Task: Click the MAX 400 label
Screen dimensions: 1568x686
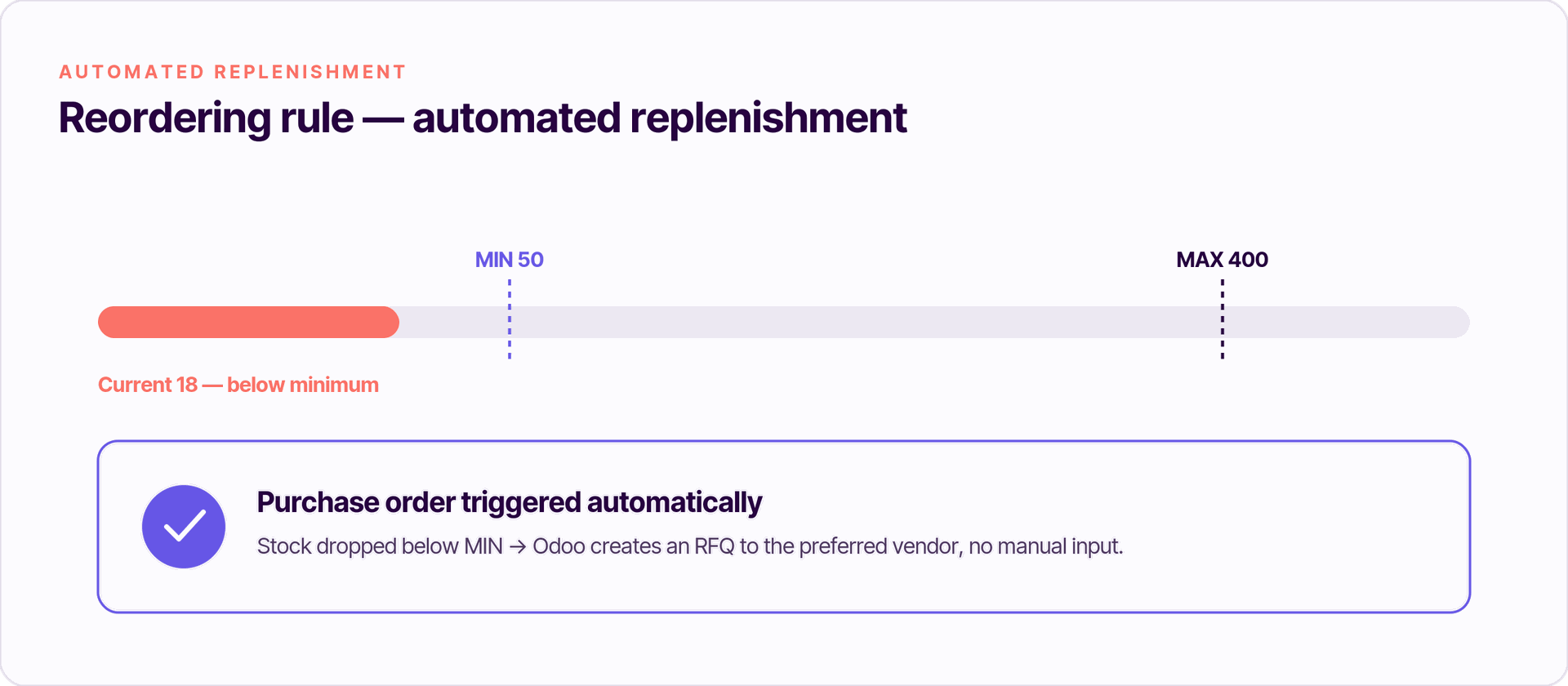Action: 1222,260
